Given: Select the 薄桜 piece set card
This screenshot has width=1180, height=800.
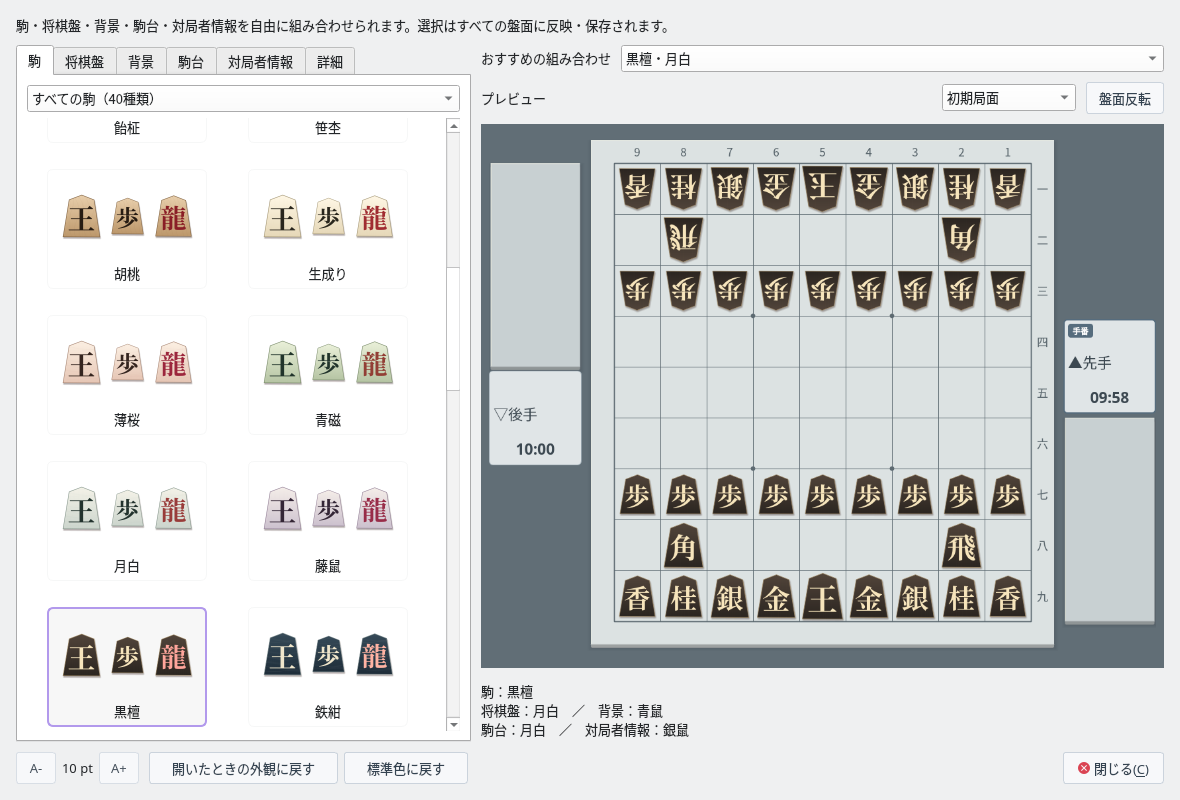Looking at the screenshot, I should (x=126, y=375).
